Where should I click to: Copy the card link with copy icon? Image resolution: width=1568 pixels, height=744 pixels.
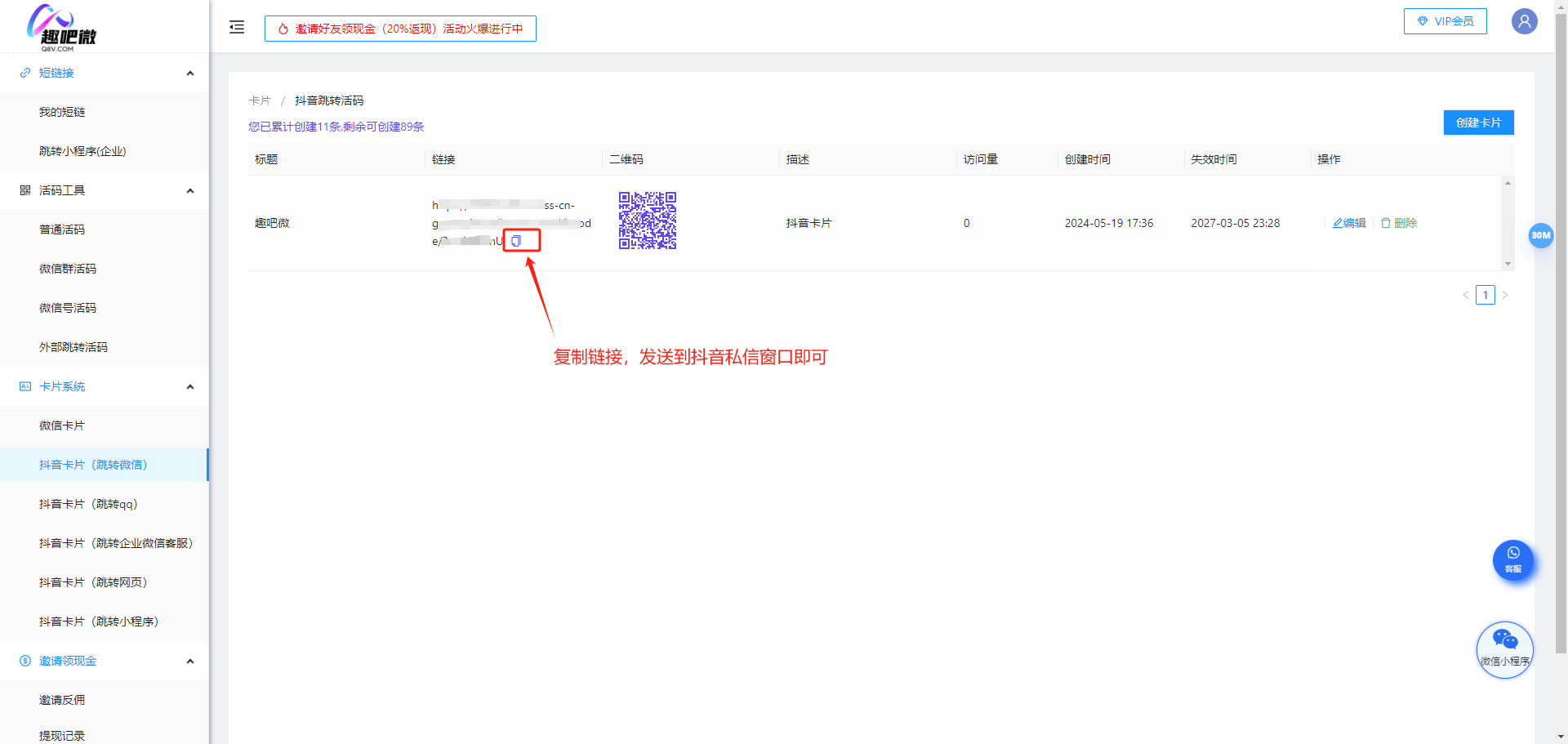click(516, 241)
